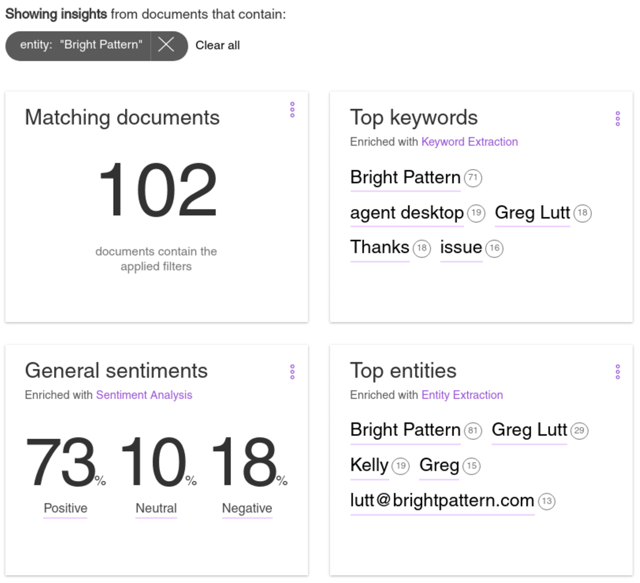The width and height of the screenshot is (640, 583).
Task: Select the lutt@brightpattern.com entity
Action: [x=442, y=501]
